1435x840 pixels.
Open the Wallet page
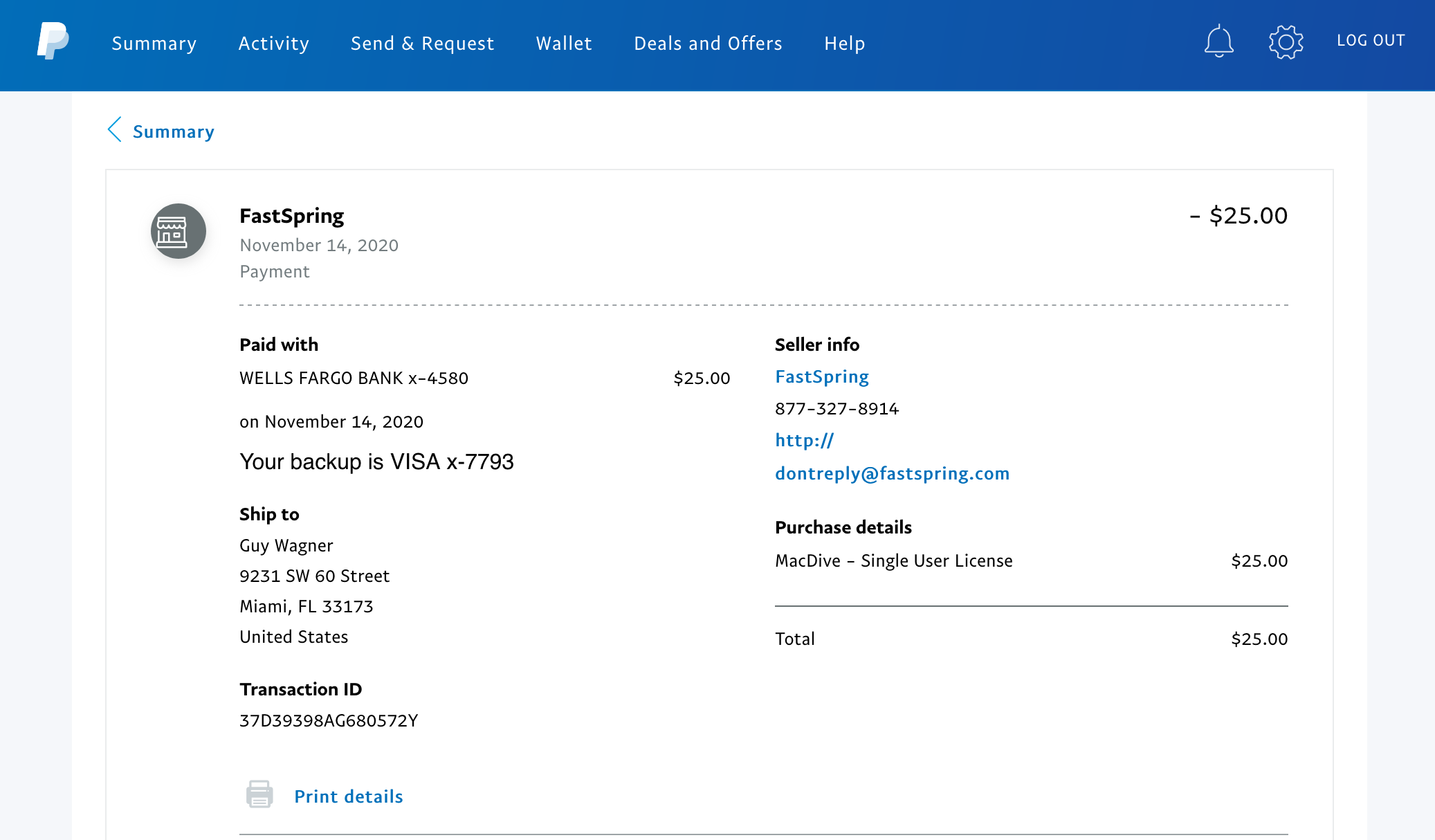(564, 44)
